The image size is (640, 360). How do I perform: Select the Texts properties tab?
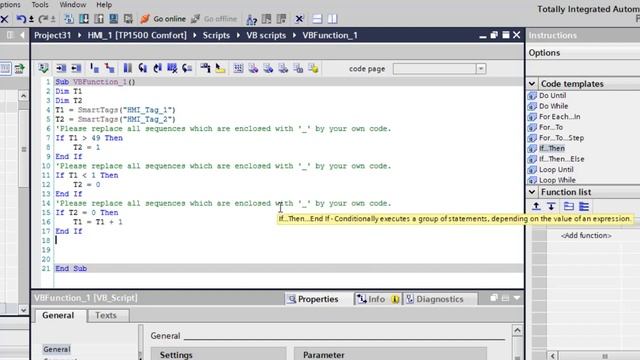tap(106, 315)
